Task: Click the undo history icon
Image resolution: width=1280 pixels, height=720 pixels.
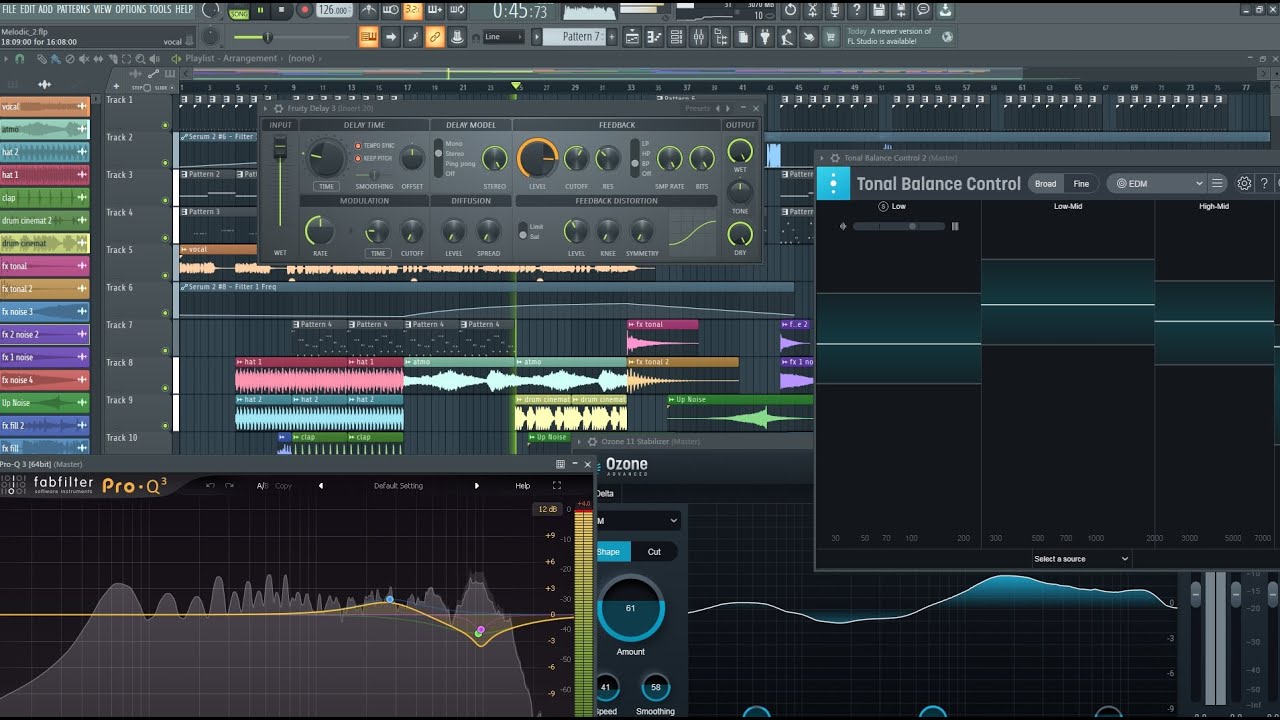Action: pos(791,10)
